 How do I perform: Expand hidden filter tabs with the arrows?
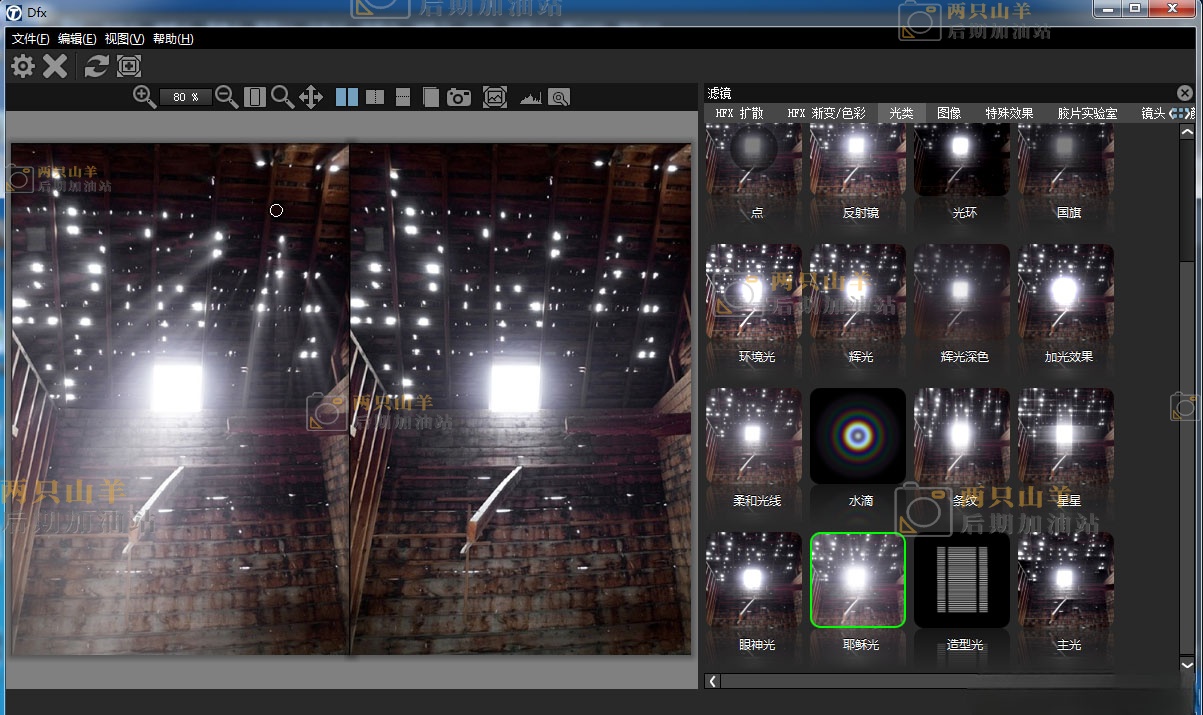[x=1182, y=114]
